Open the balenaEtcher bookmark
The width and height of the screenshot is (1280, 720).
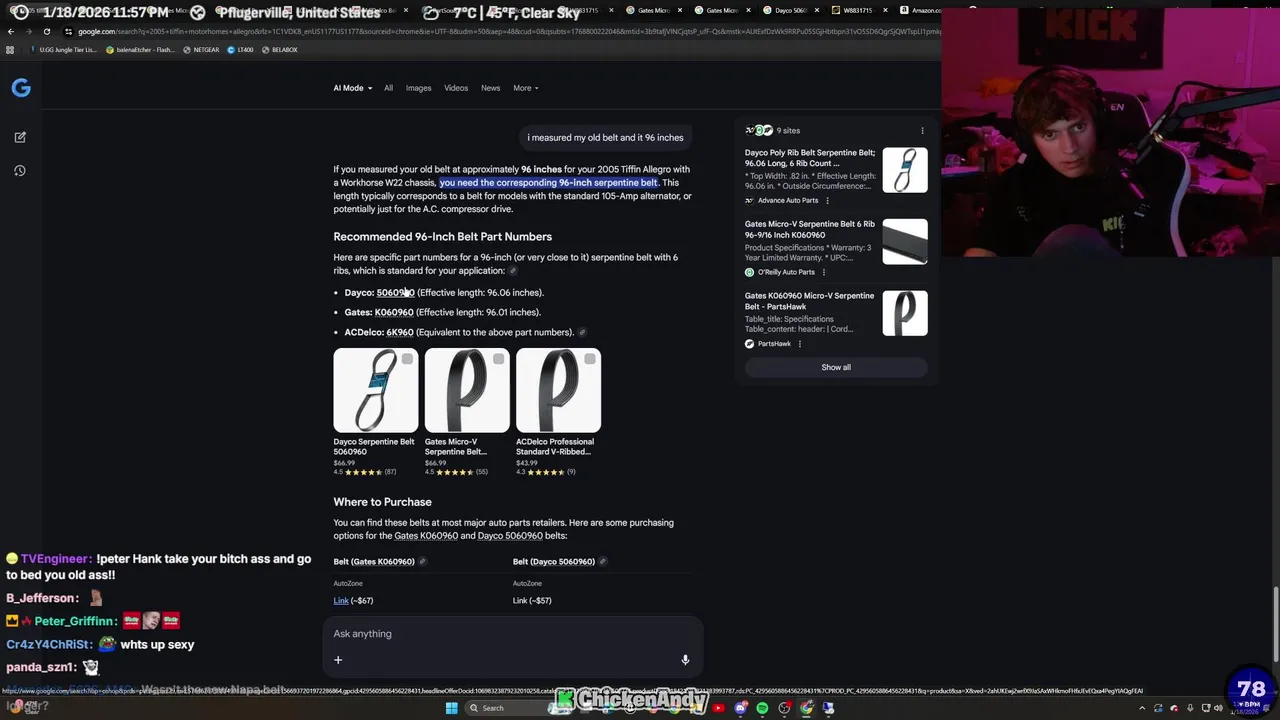click(x=140, y=50)
